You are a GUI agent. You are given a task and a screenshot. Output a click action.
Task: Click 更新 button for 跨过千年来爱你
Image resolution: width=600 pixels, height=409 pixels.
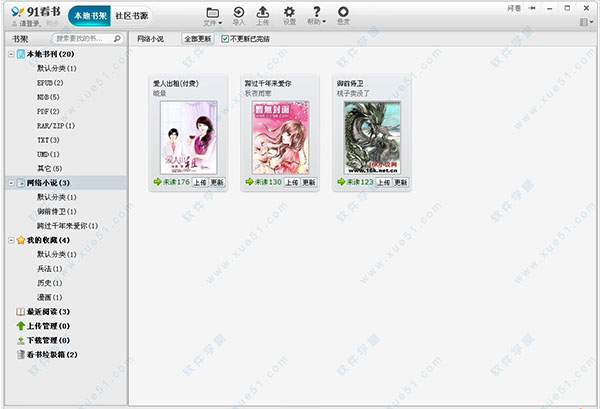[309, 183]
